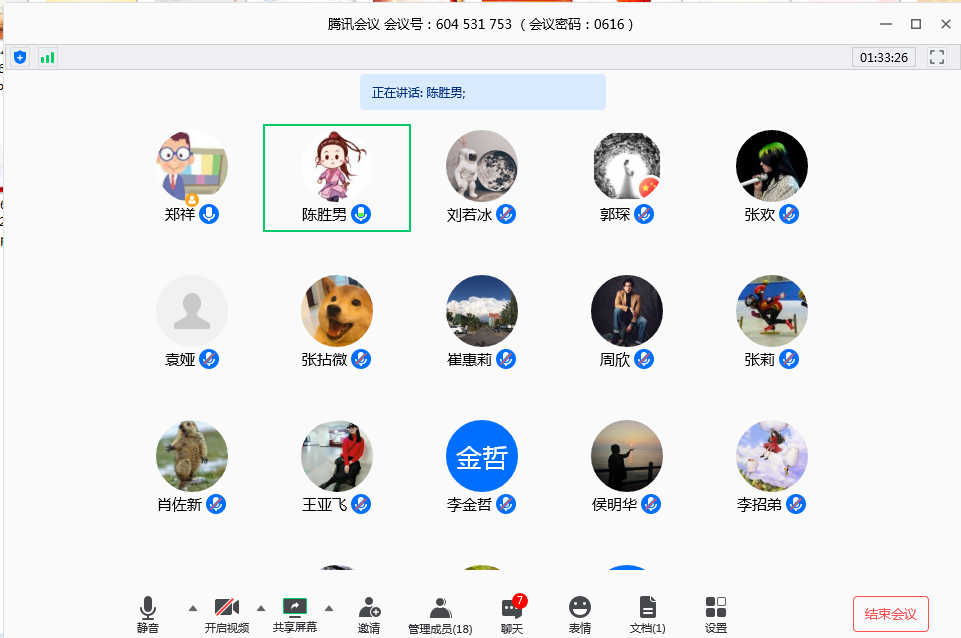This screenshot has width=961, height=638.
Task: Click 陈胜男's active microphone icon
Action: click(x=361, y=214)
